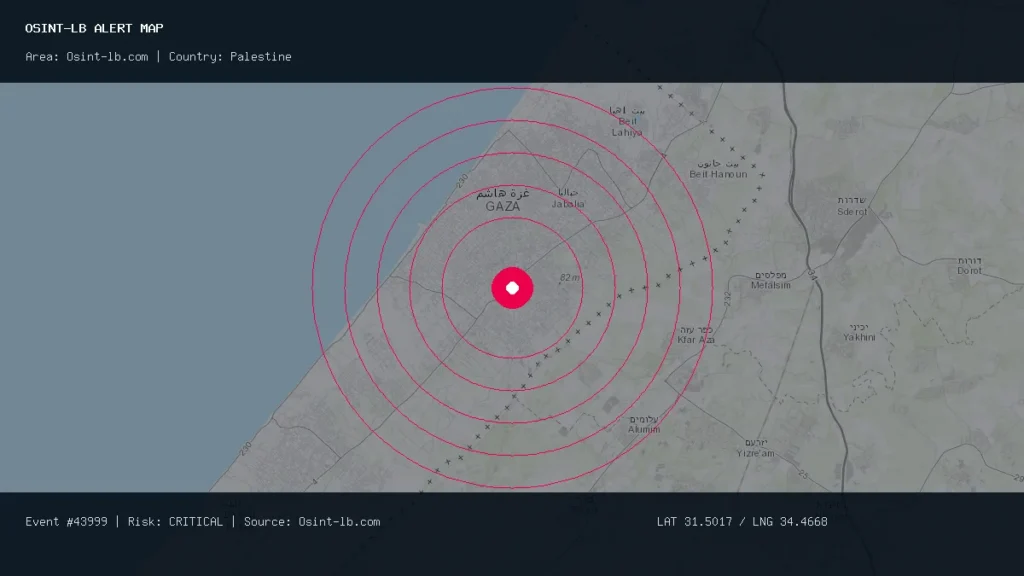1024x576 pixels.
Task: Click the 'Event #43999' text
Action: pyautogui.click(x=66, y=522)
